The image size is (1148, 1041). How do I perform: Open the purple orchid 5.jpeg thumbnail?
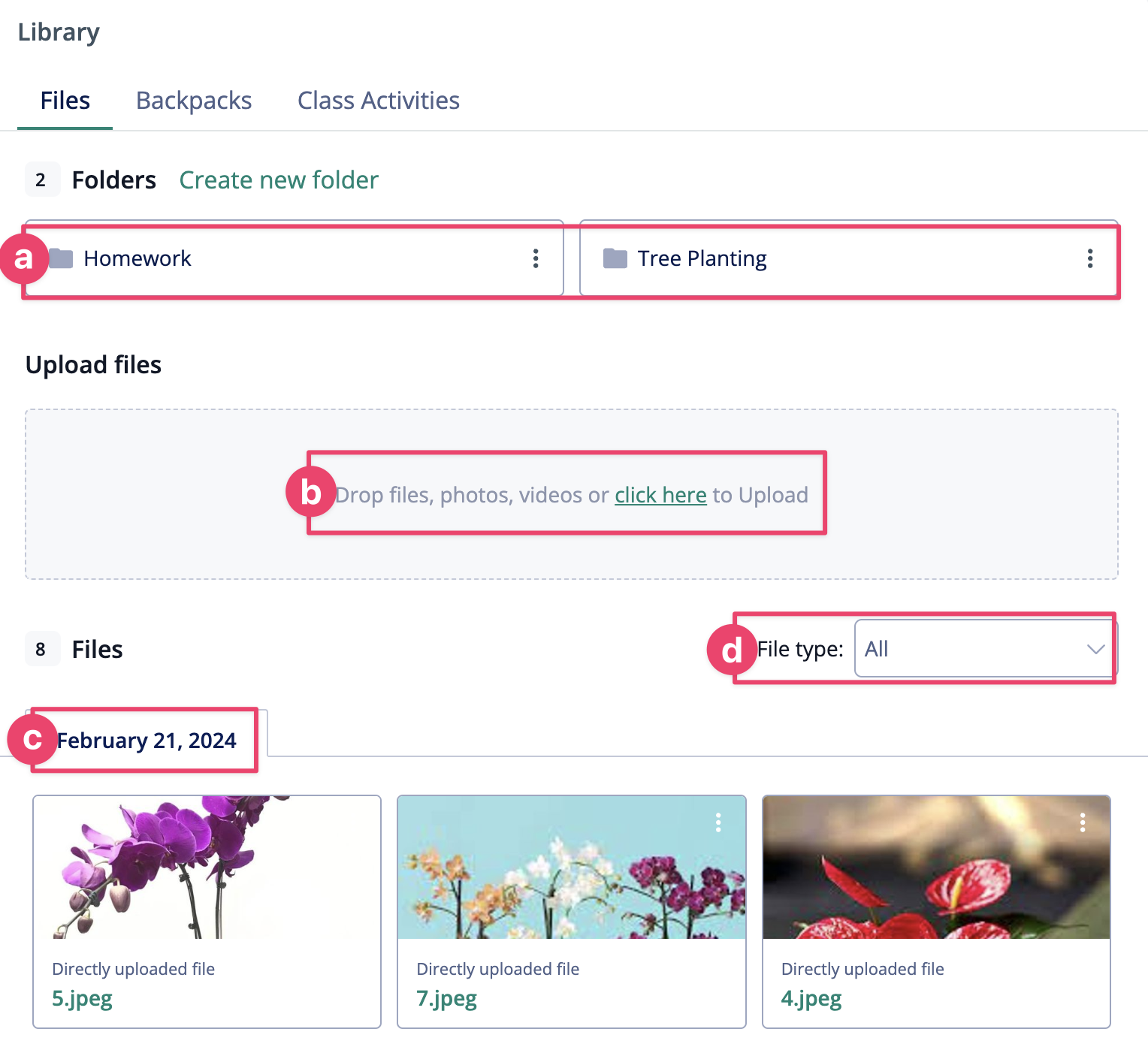(x=207, y=867)
